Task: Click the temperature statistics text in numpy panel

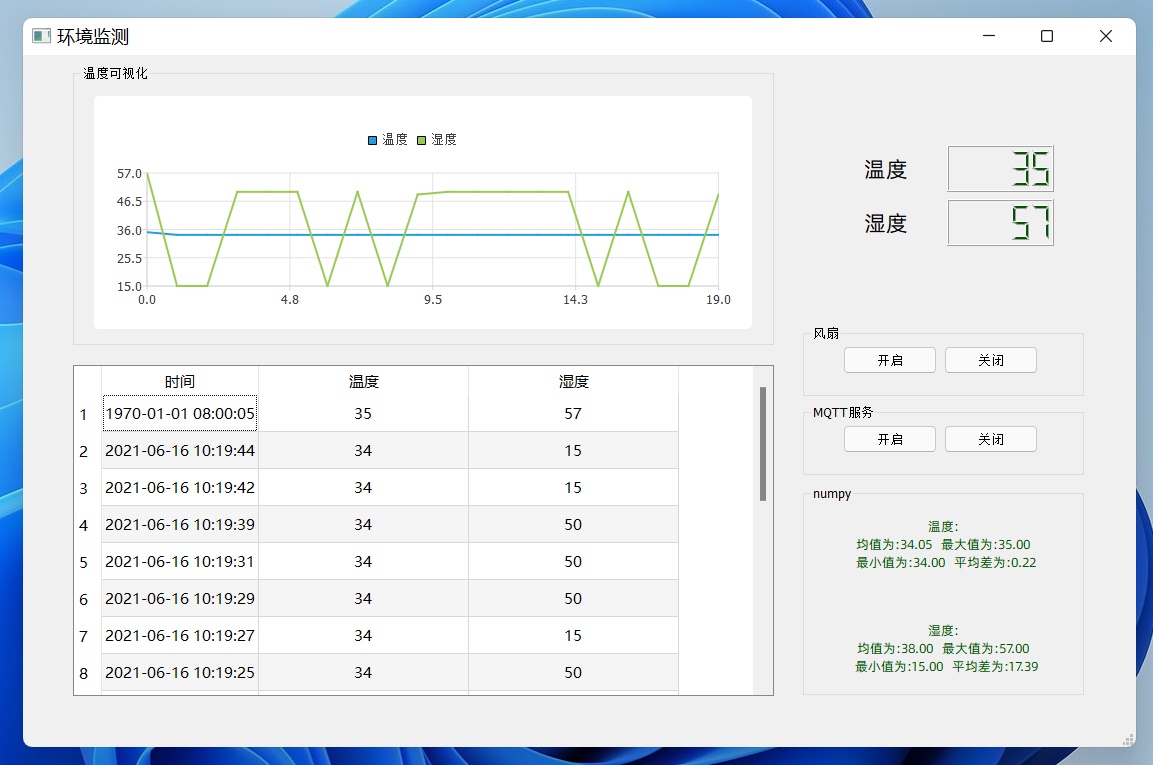Action: point(943,544)
